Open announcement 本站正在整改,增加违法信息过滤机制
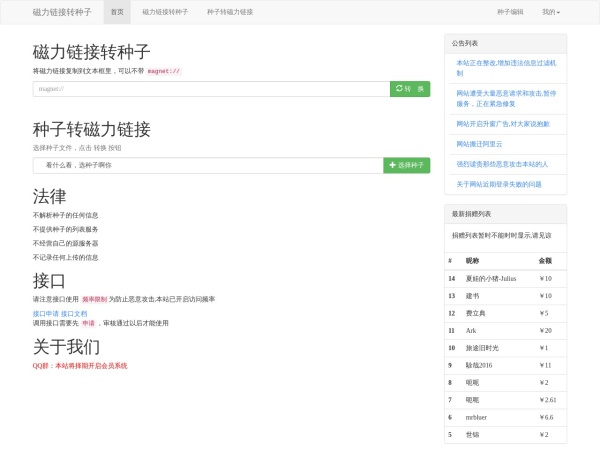This screenshot has width=600, height=450. [x=505, y=67]
